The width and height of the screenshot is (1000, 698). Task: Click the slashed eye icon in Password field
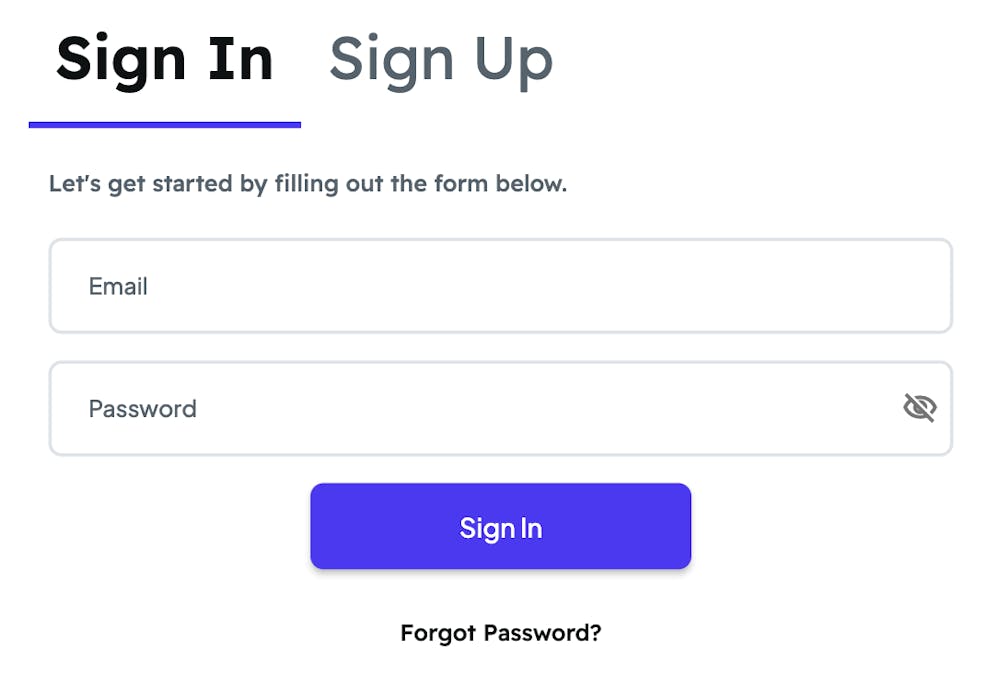pyautogui.click(x=919, y=408)
